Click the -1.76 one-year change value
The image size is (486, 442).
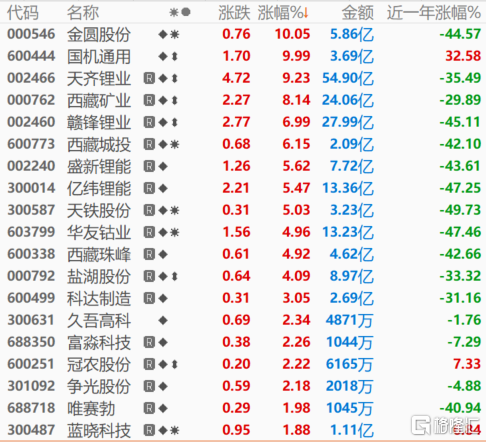click(464, 320)
